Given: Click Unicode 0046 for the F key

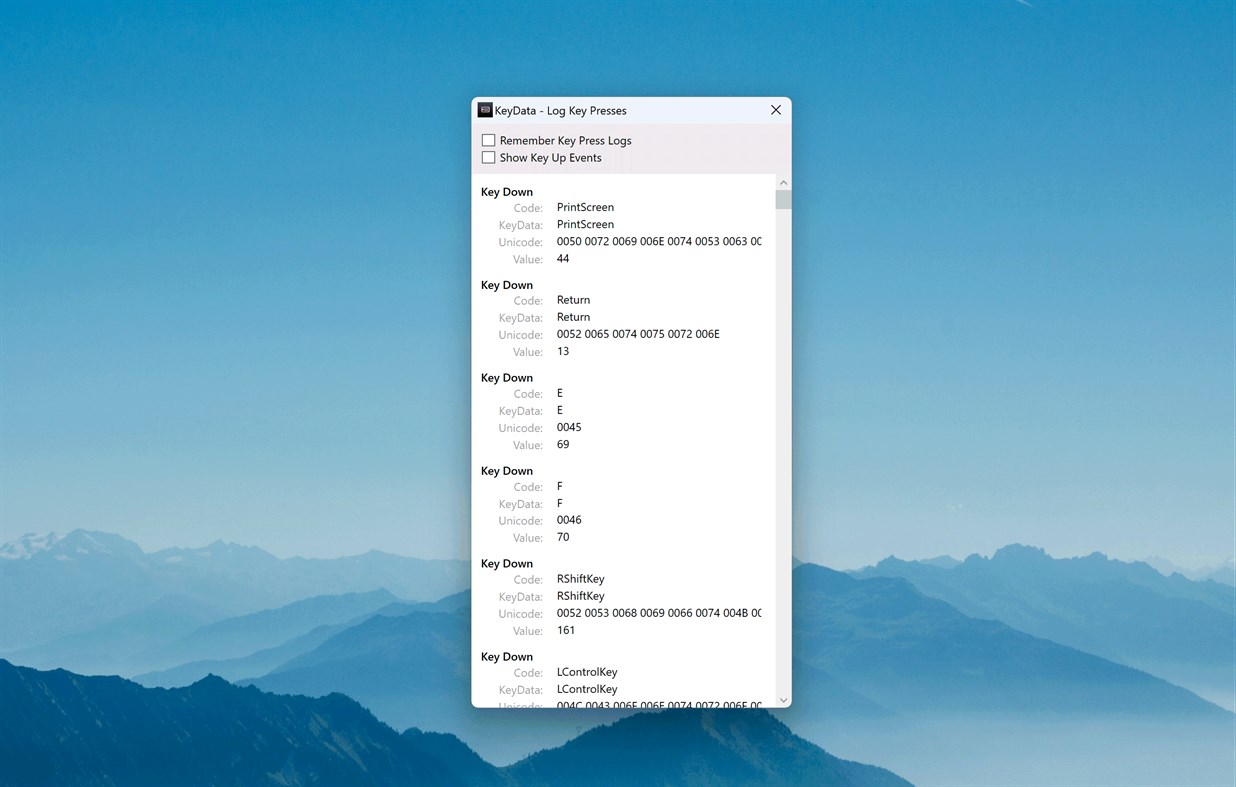Looking at the screenshot, I should click(569, 519).
